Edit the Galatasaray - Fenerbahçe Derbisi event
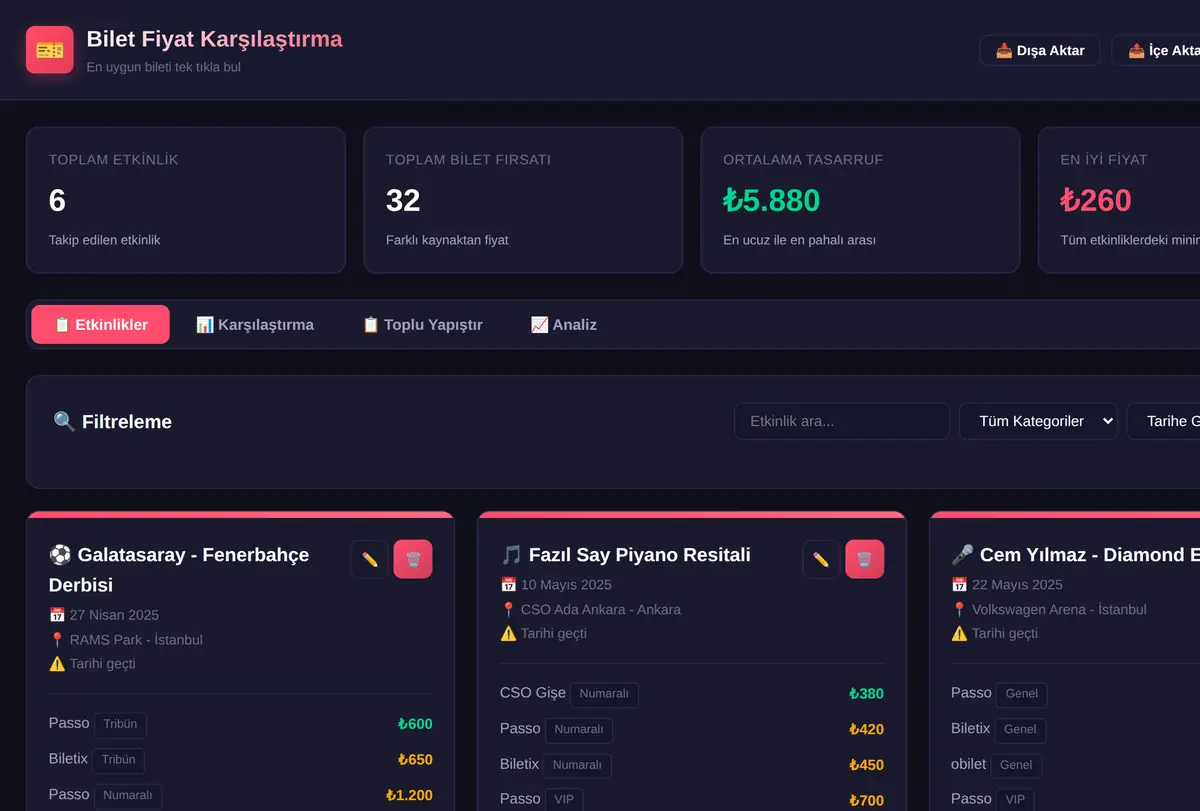 point(370,559)
